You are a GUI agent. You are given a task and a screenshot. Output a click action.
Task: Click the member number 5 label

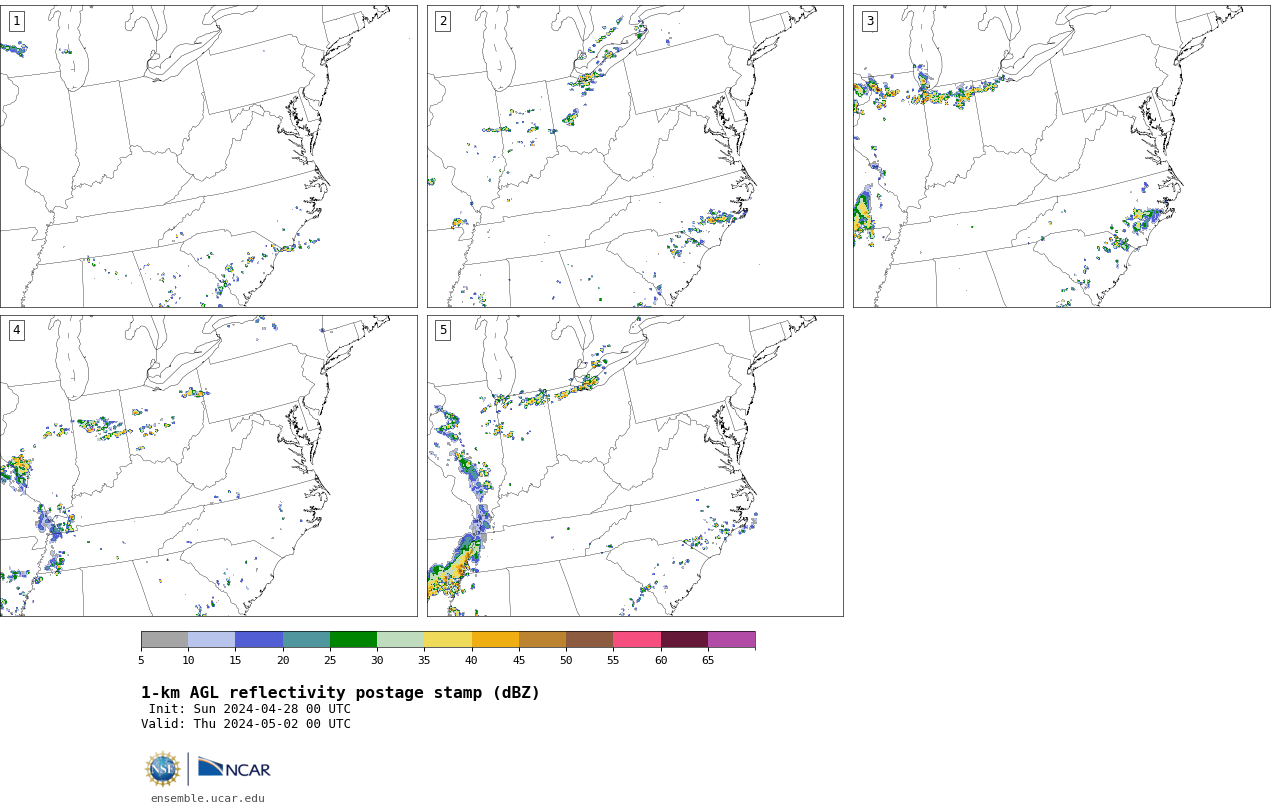(443, 330)
